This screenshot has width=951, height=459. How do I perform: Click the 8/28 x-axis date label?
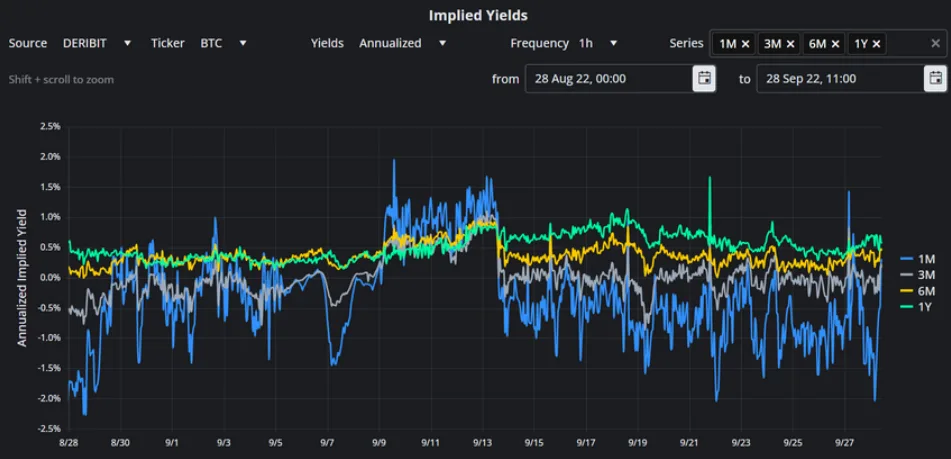pyautogui.click(x=69, y=443)
